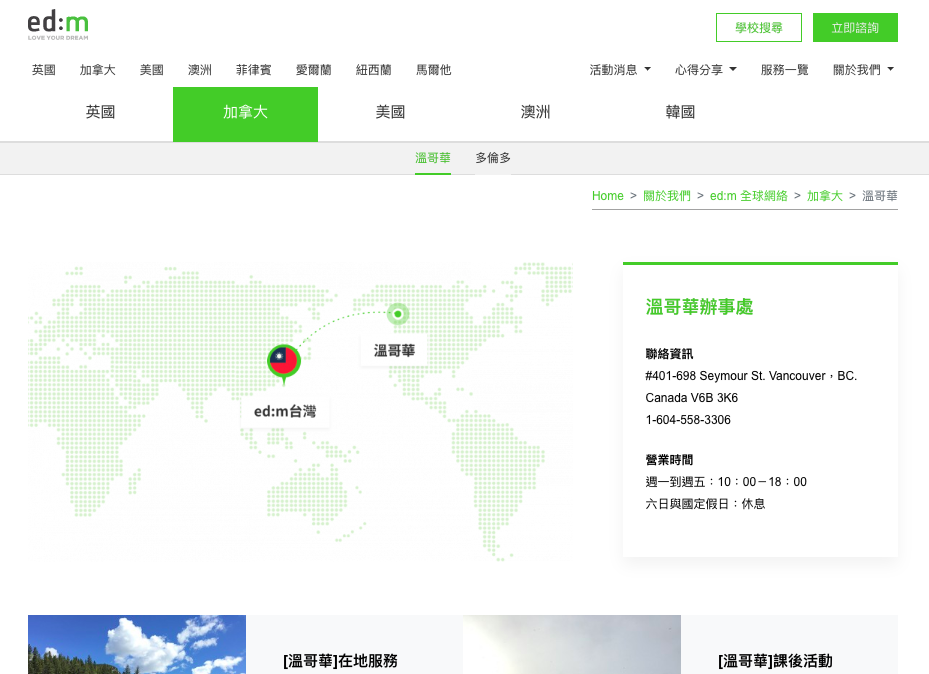Screen dimensions: 929x674
Task: Click the 六日與國定假日：休息 line
Action: pyautogui.click(x=705, y=504)
